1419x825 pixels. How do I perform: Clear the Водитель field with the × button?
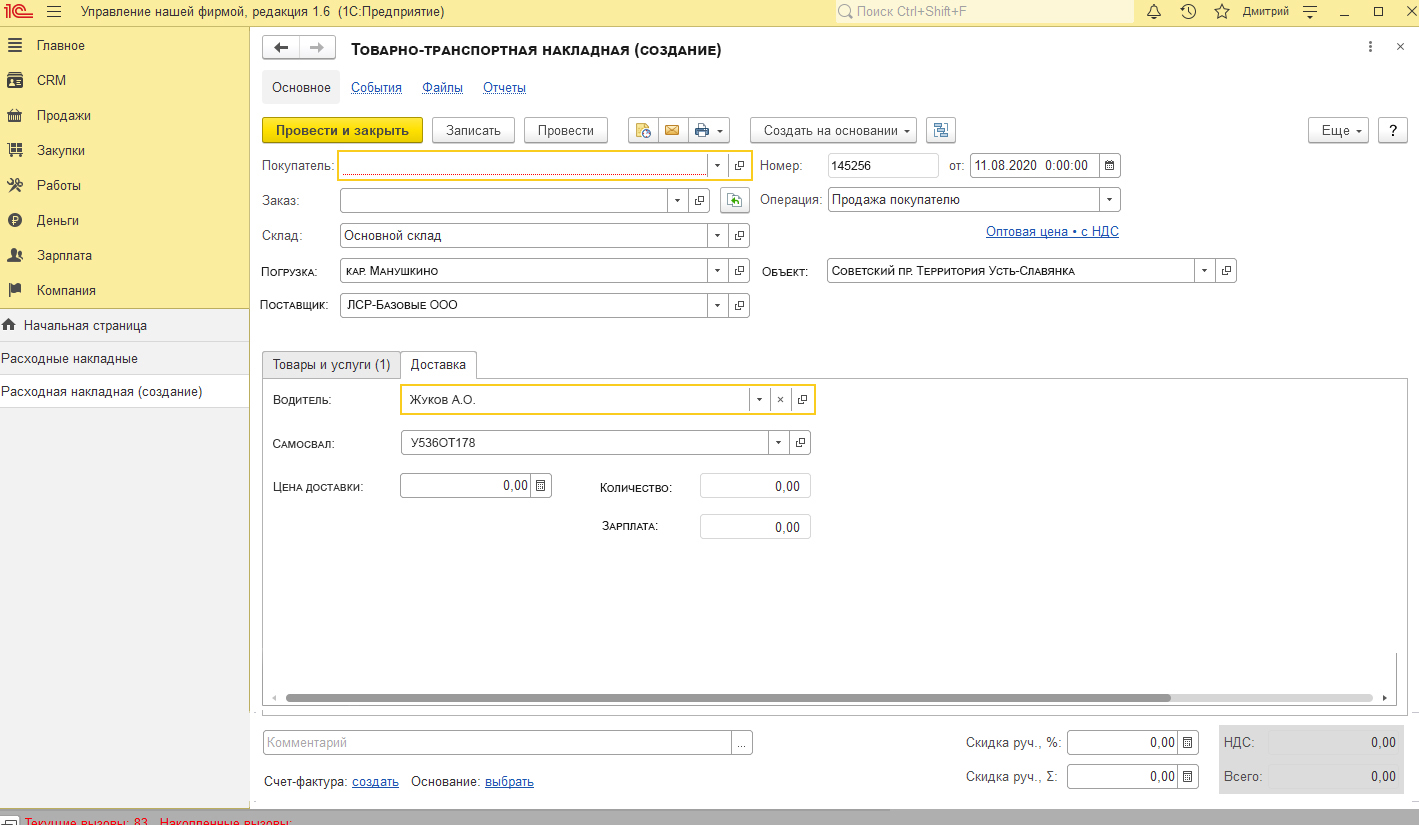[780, 399]
